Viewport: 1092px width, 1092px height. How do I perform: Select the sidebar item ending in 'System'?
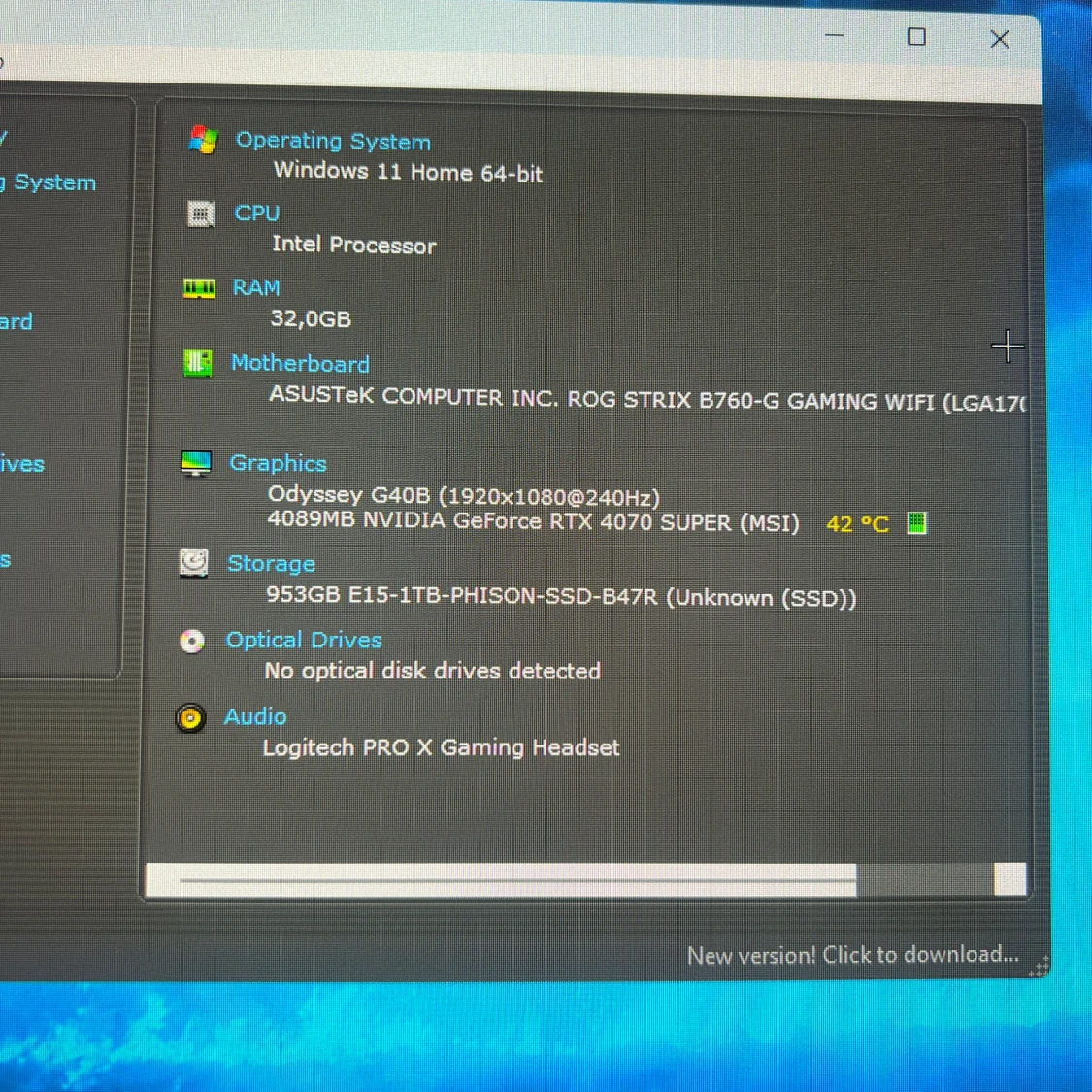[49, 182]
